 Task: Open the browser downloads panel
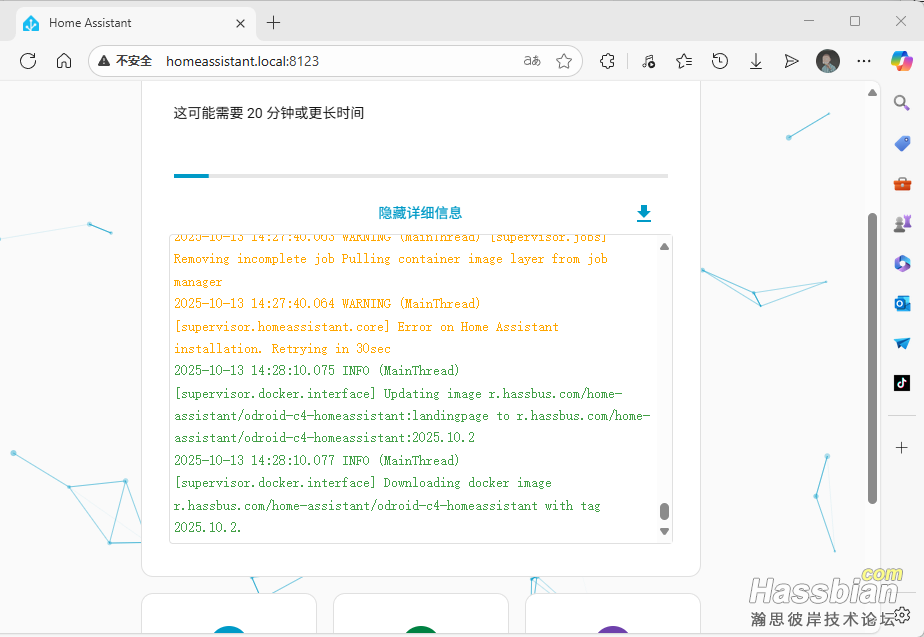[x=756, y=61]
